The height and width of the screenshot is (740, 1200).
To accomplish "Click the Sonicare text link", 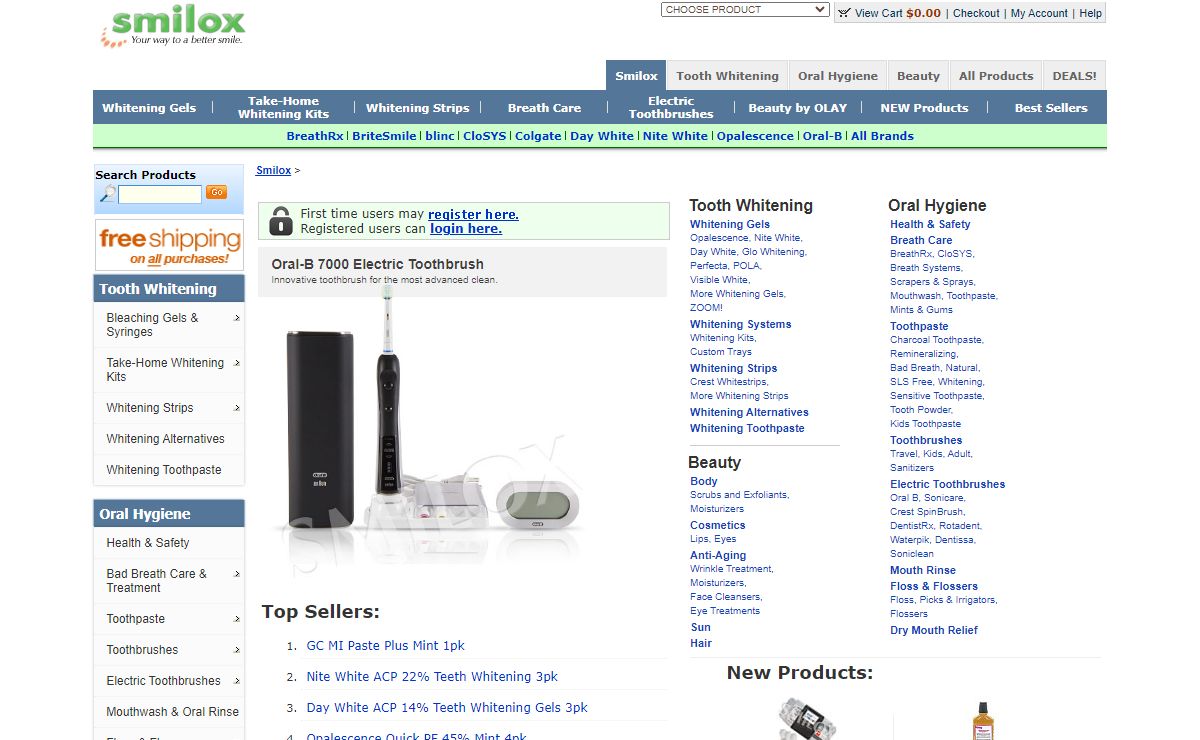I will tap(944, 498).
